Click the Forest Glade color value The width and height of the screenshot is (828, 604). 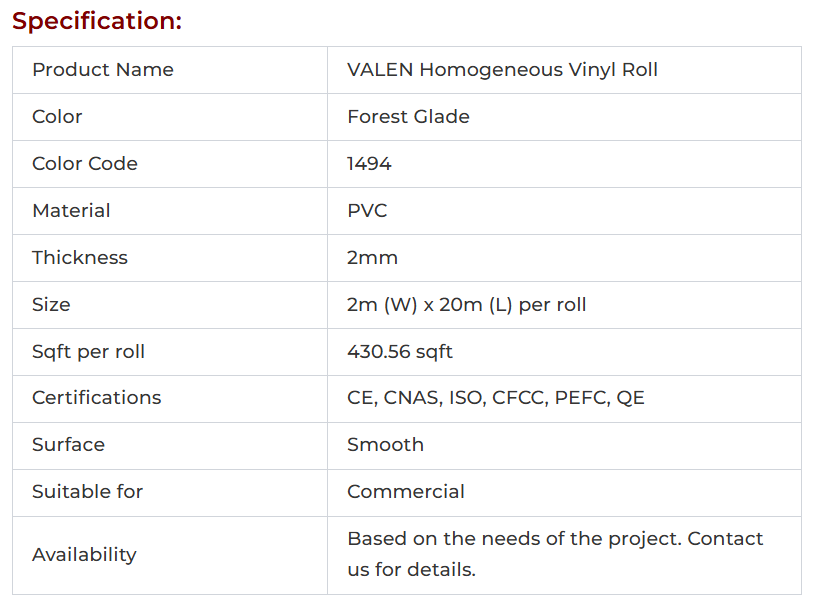[x=408, y=117]
